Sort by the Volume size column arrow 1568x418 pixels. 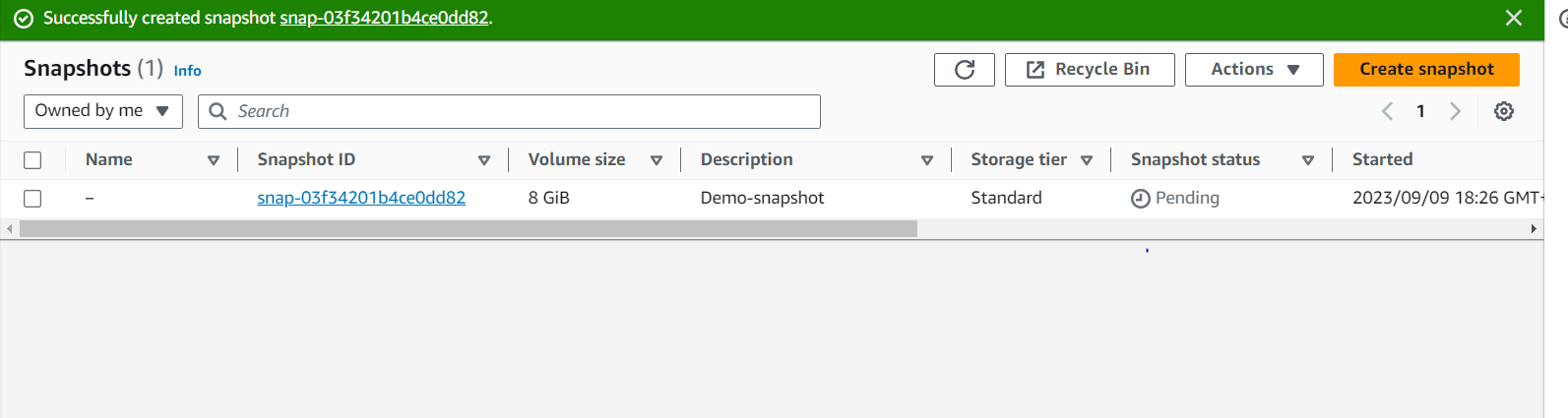[x=657, y=160]
